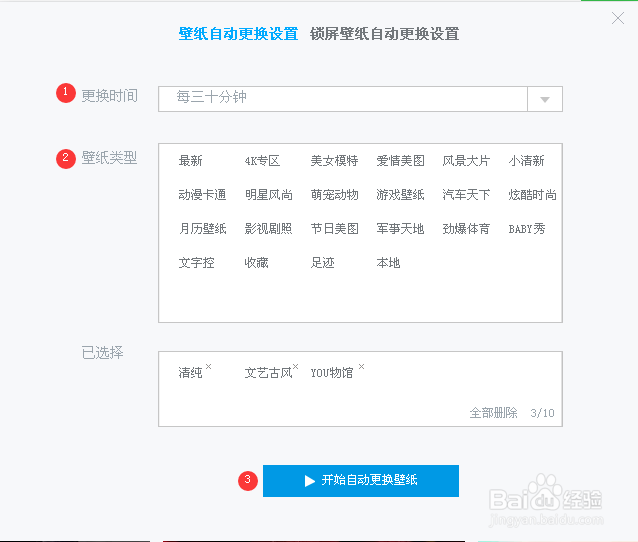Select the 美女模特 category

pos(334,161)
